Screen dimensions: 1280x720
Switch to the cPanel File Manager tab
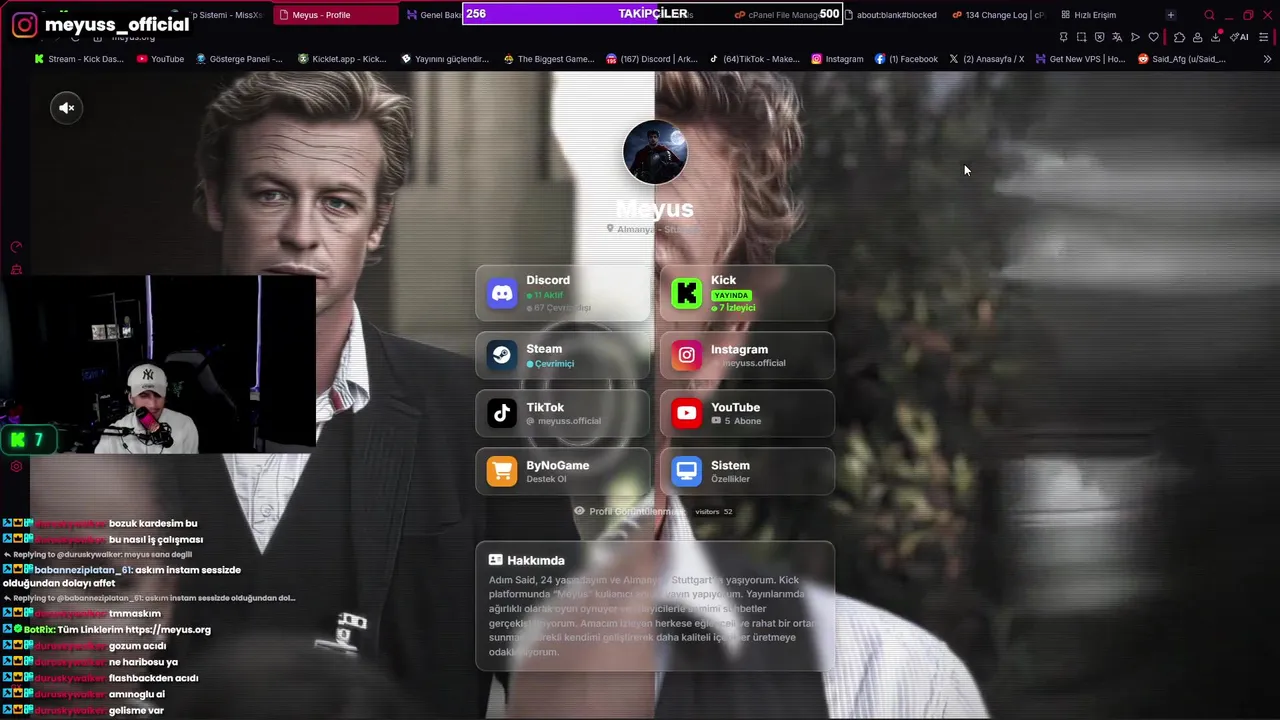point(786,15)
